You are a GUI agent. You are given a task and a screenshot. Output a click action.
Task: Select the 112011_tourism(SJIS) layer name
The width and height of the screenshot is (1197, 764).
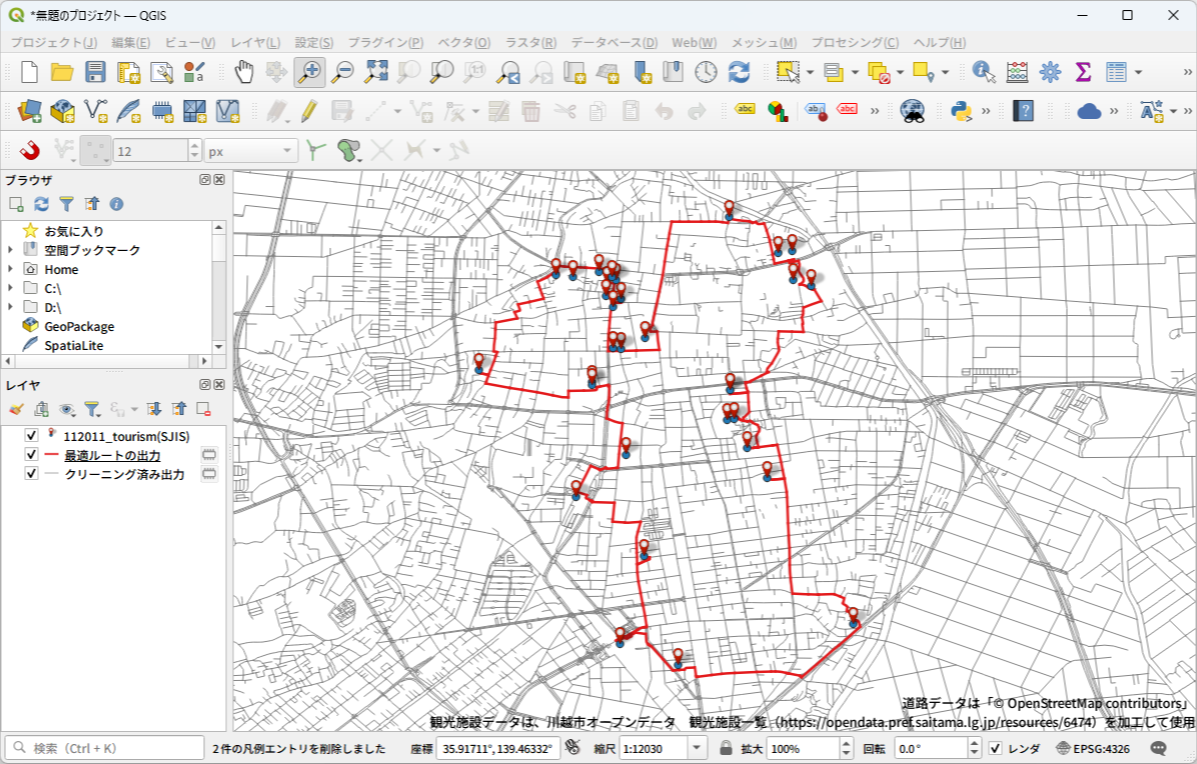coord(126,436)
